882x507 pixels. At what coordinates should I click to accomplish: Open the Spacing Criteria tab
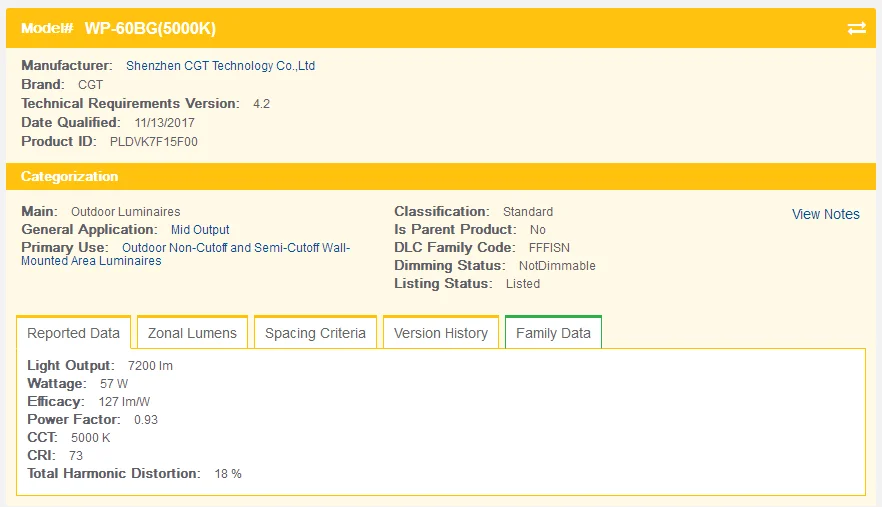pyautogui.click(x=315, y=333)
